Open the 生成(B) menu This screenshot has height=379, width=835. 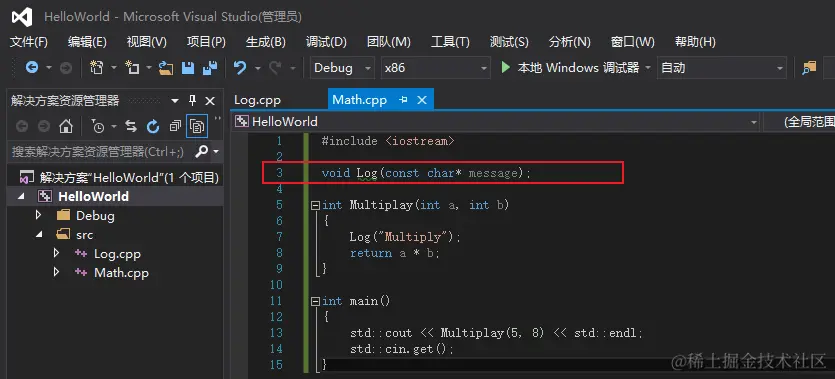(266, 42)
